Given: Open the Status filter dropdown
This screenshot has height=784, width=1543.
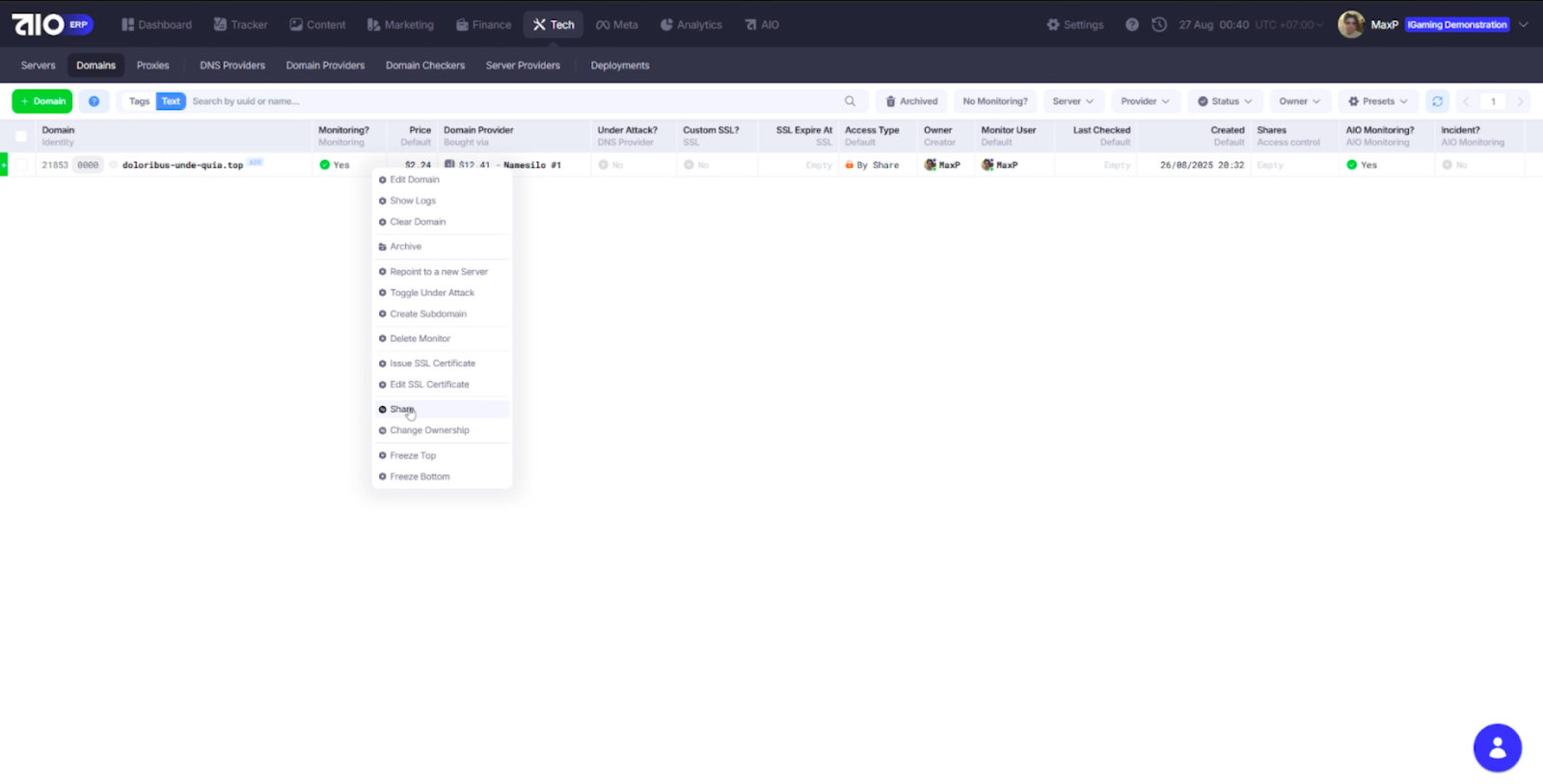Looking at the screenshot, I should 1225,101.
